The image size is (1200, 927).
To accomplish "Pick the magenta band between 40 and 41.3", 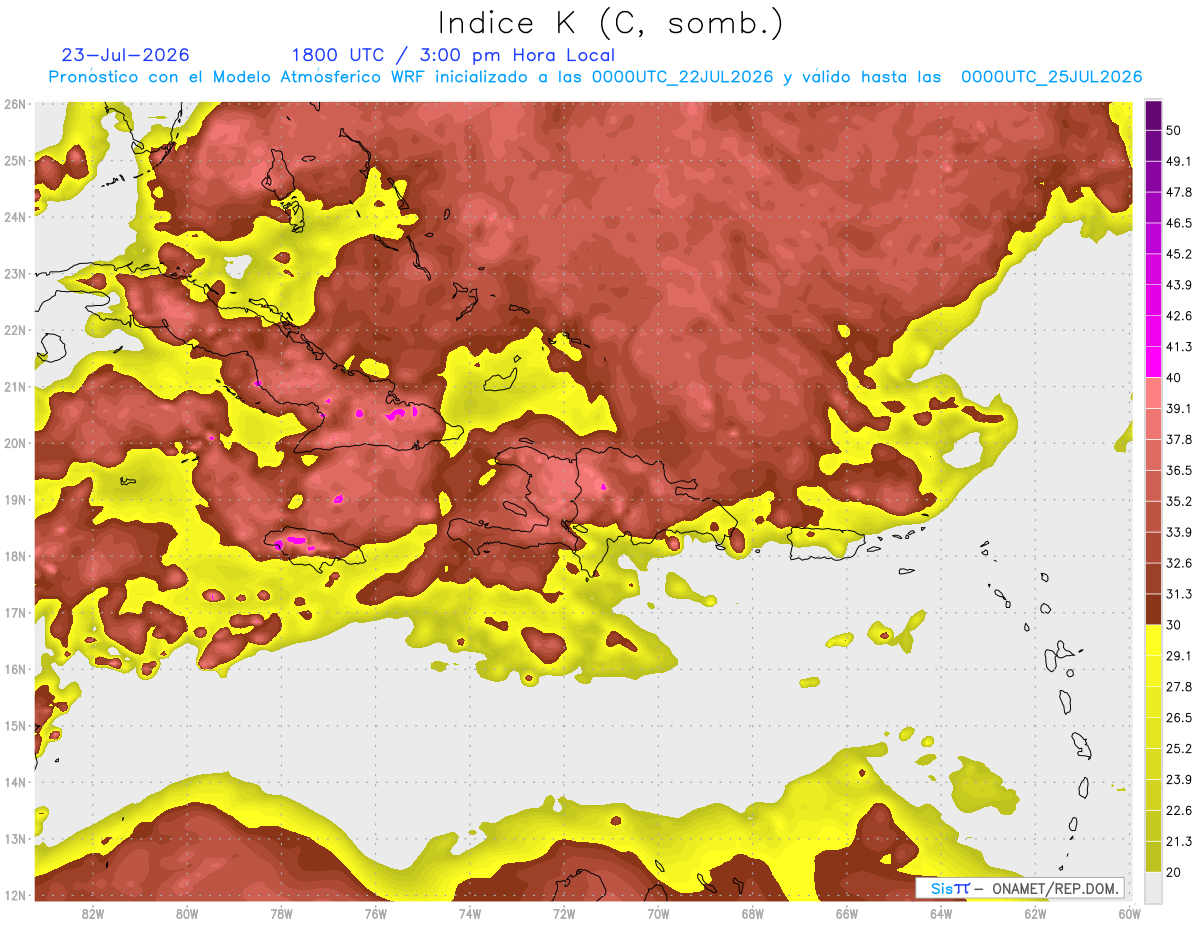I will pos(1154,362).
